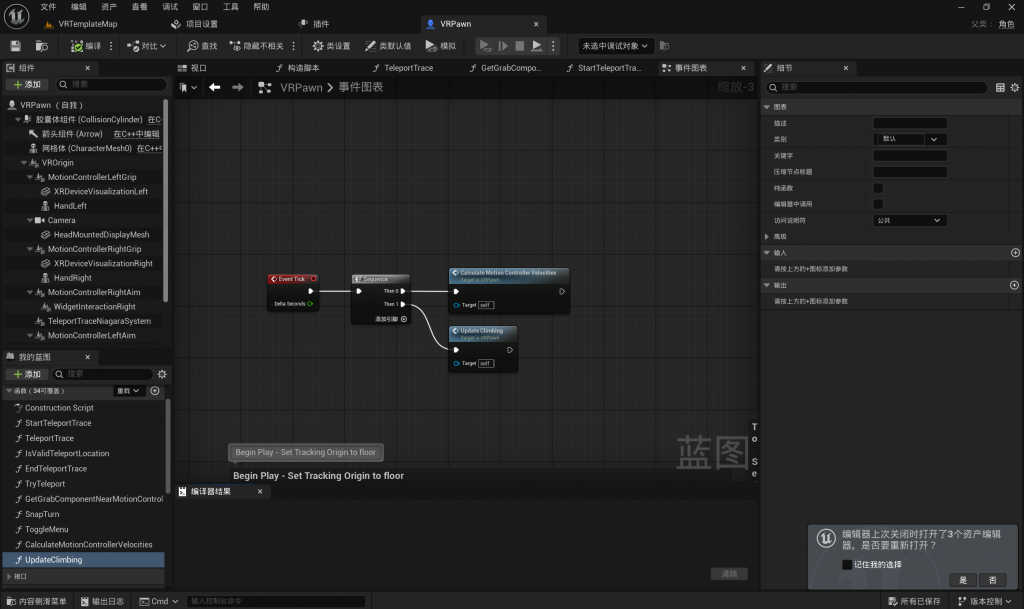Open My Blueprint panel settings gear
The image size is (1024, 609).
pyautogui.click(x=162, y=374)
